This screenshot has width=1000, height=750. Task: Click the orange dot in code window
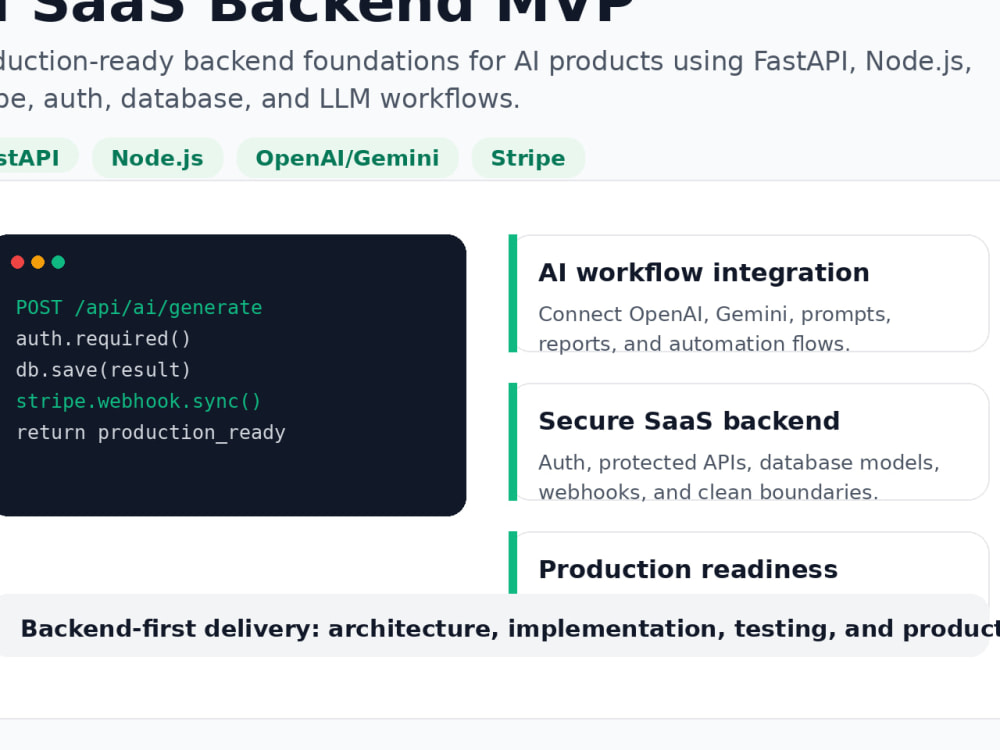click(x=38, y=262)
